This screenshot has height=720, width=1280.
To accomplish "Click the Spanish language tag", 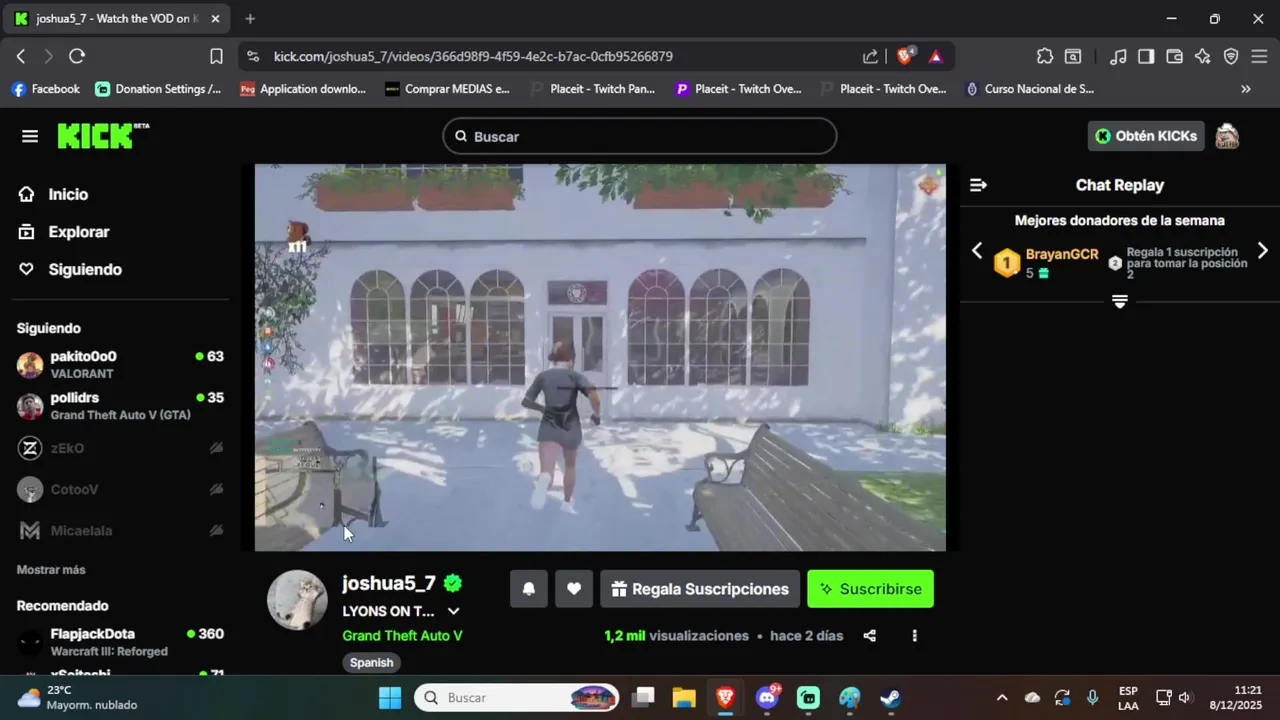I will (x=371, y=662).
